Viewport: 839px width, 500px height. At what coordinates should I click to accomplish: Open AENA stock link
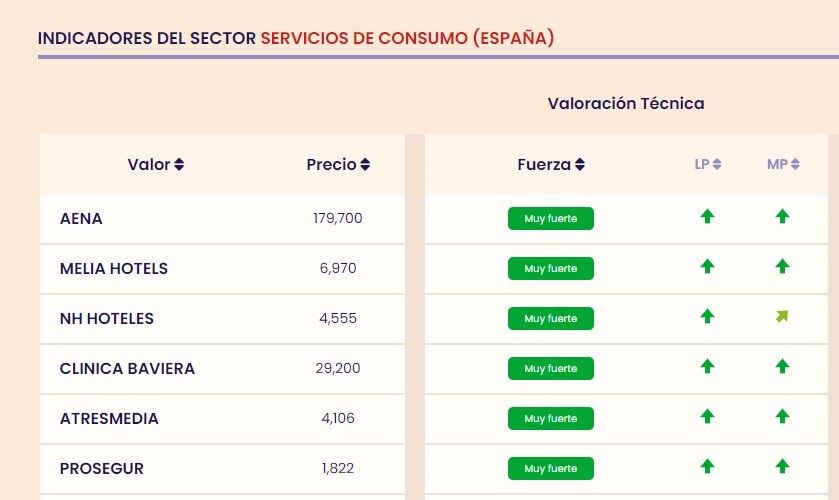[81, 218]
